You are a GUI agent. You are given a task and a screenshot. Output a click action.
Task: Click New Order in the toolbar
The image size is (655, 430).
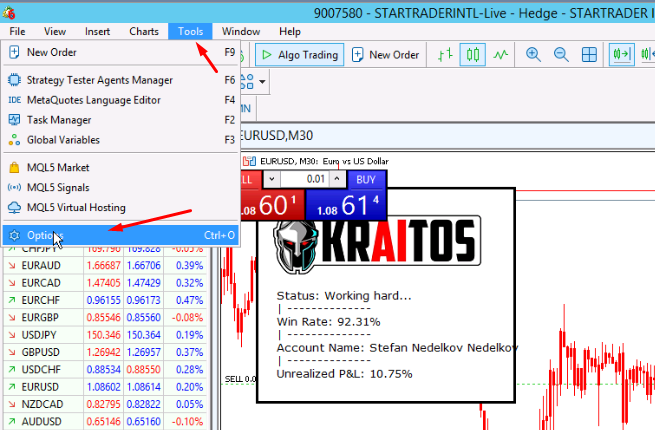384,54
